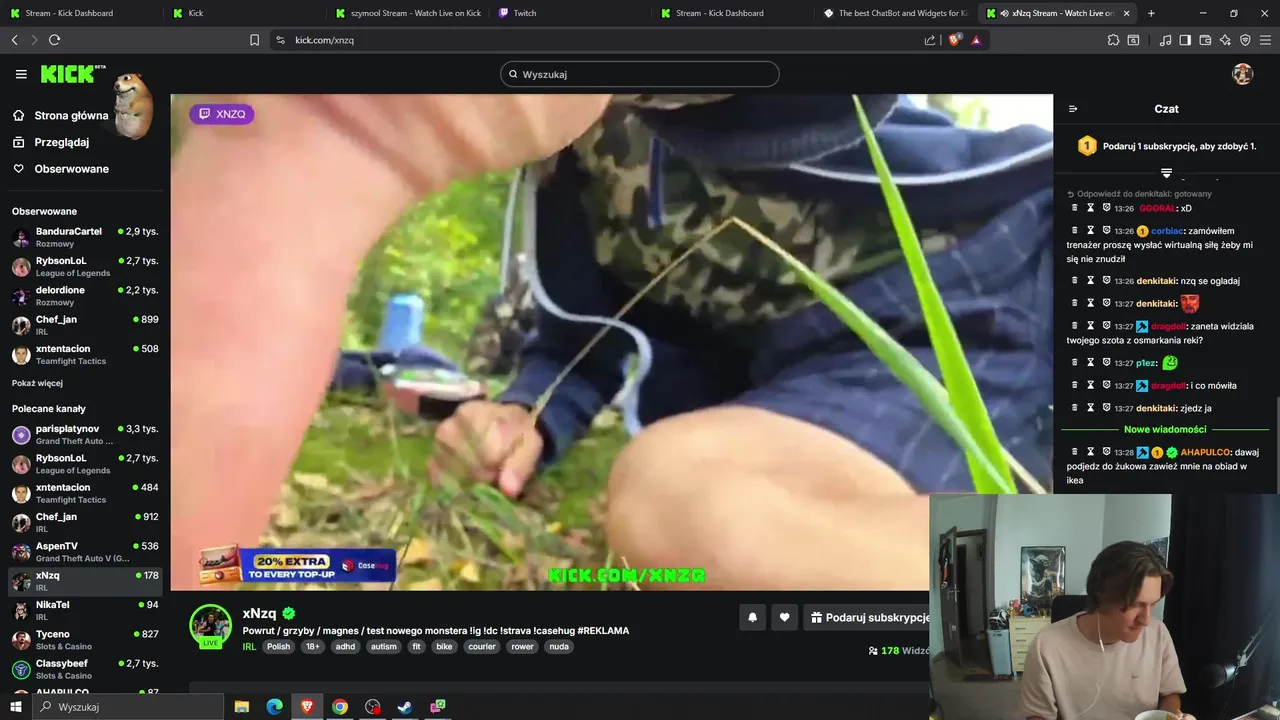
Task: Open AHAPULCO's username in chat
Action: [x=1205, y=452]
